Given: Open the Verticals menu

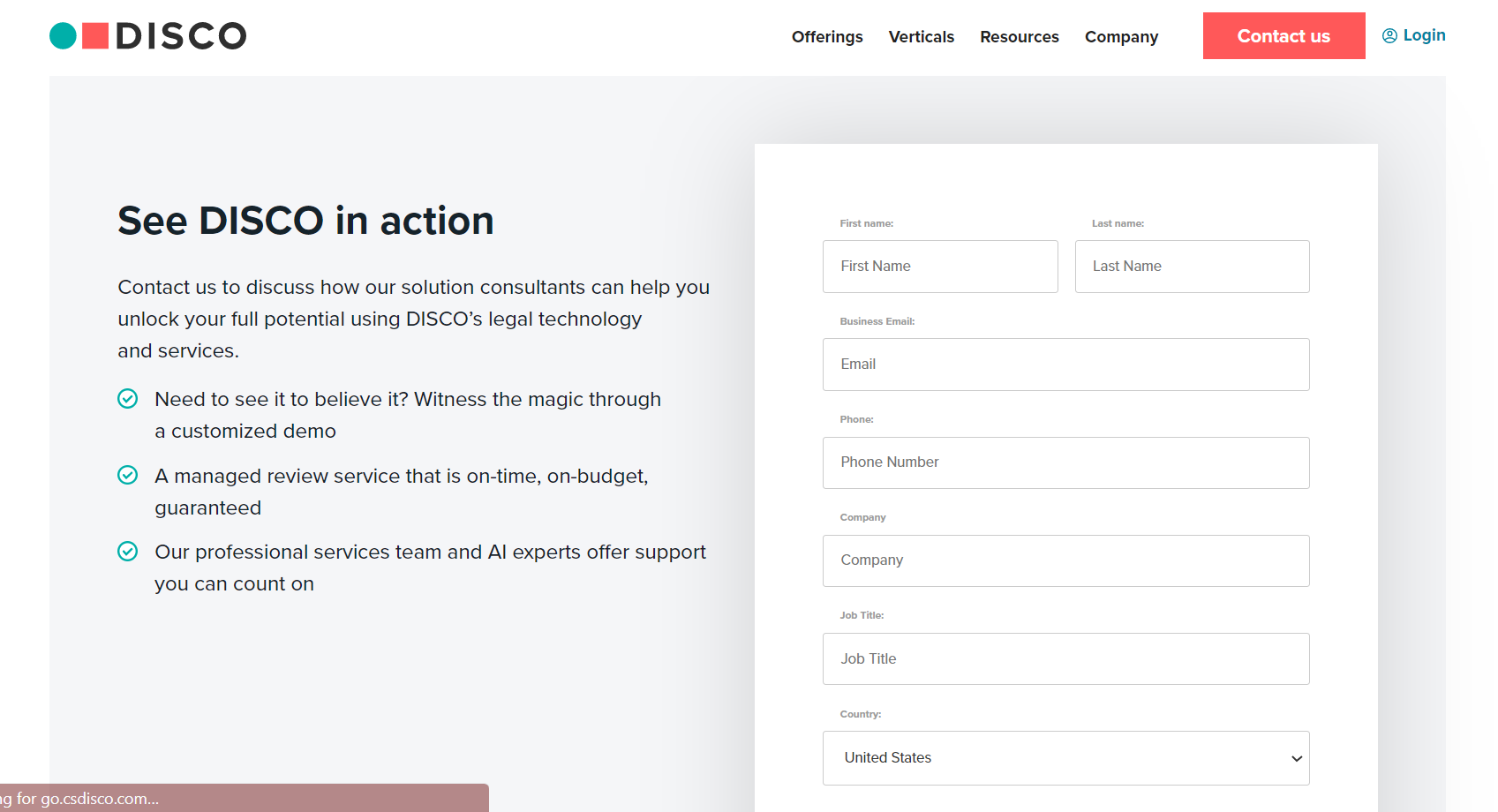Looking at the screenshot, I should click(922, 37).
